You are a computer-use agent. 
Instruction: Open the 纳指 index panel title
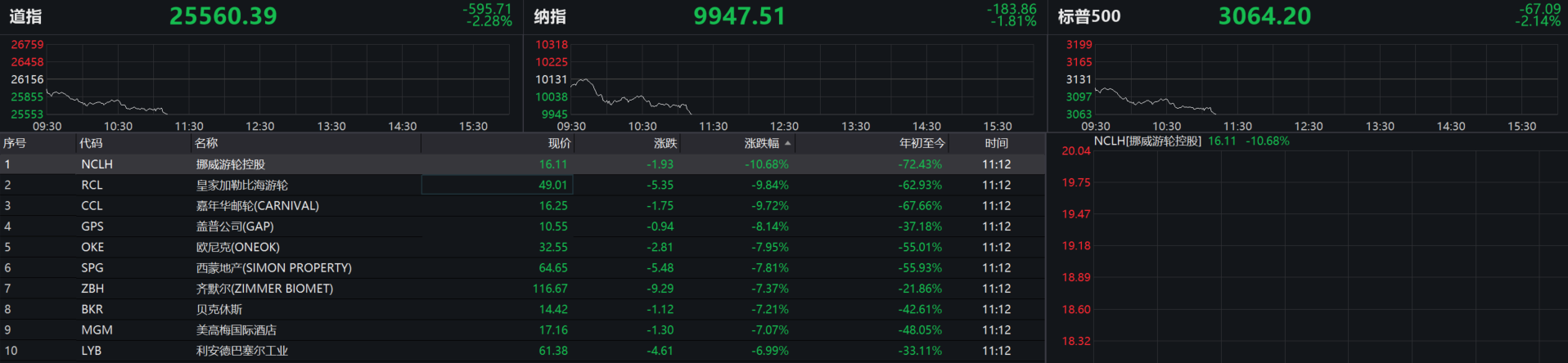pyautogui.click(x=550, y=16)
